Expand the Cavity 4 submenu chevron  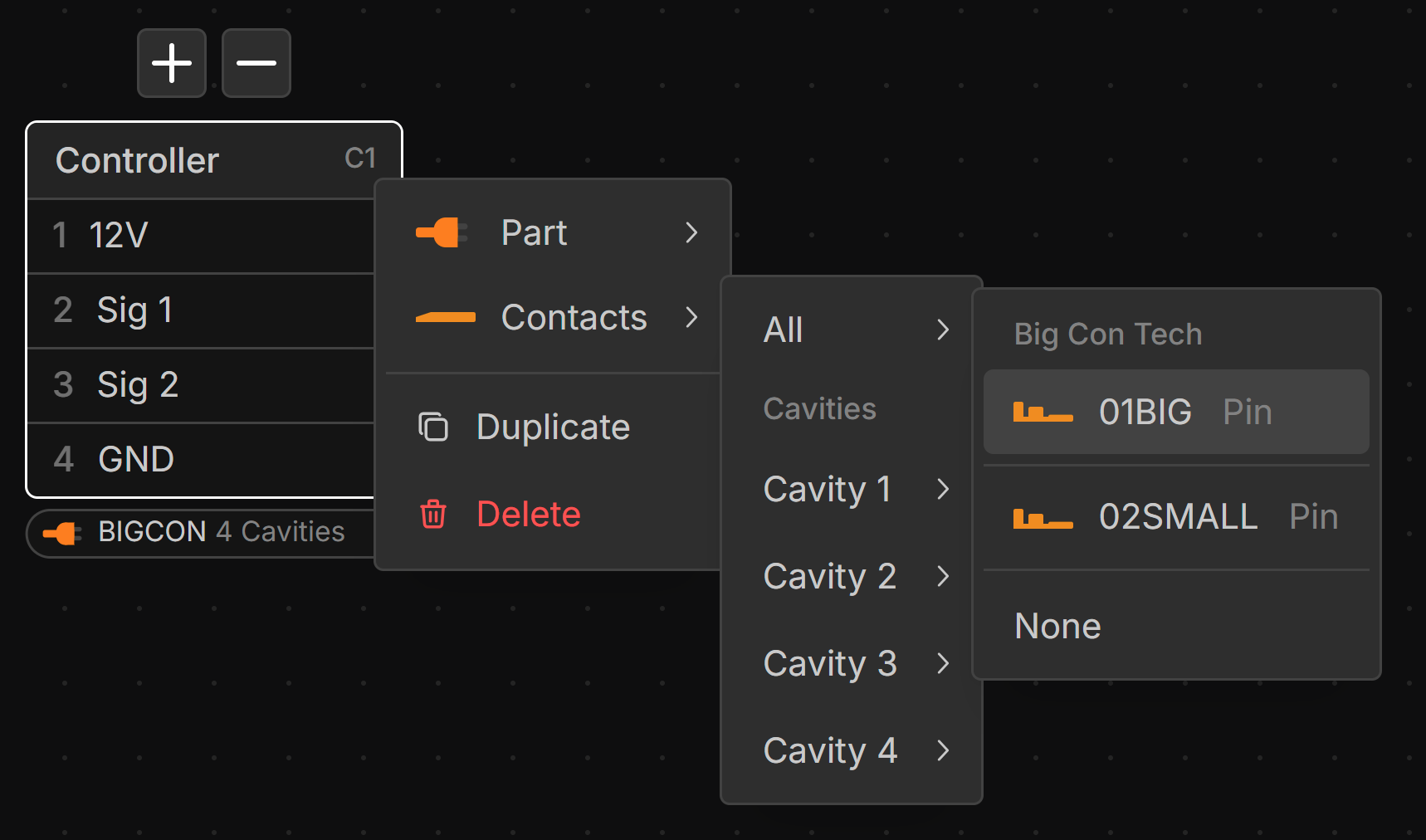pos(943,750)
